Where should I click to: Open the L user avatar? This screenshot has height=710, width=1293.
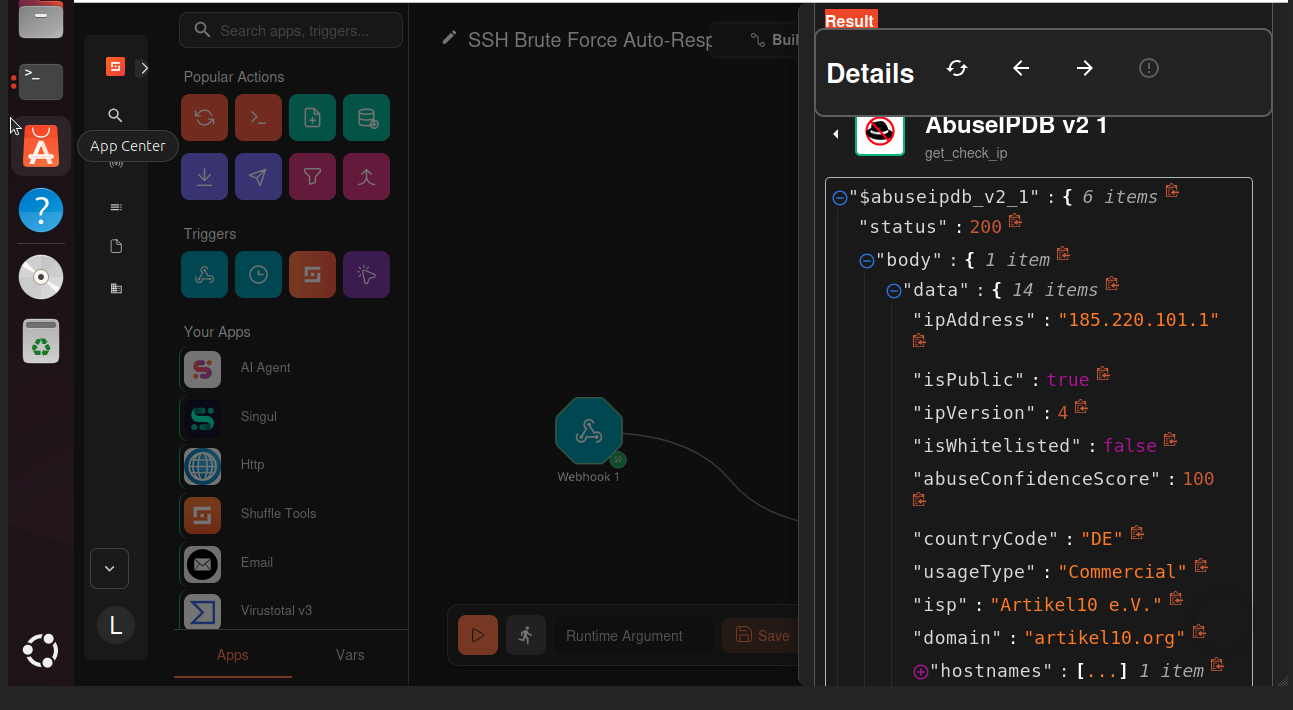pos(116,626)
